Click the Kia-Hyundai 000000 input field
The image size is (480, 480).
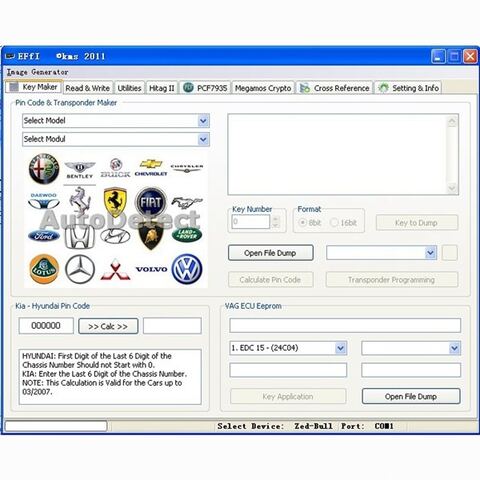pyautogui.click(x=46, y=326)
